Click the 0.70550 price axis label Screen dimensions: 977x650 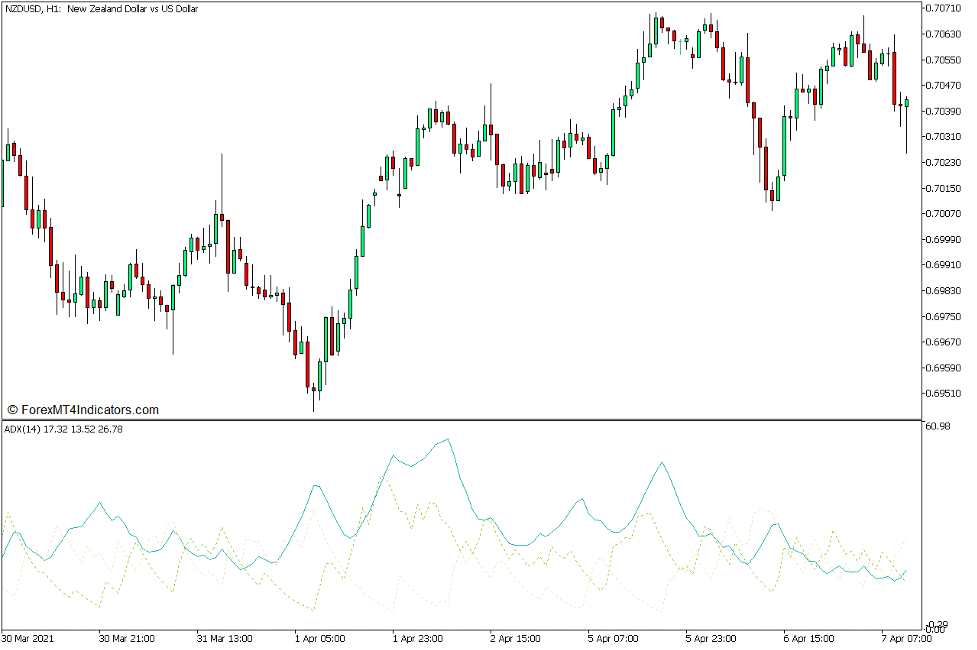coord(943,60)
